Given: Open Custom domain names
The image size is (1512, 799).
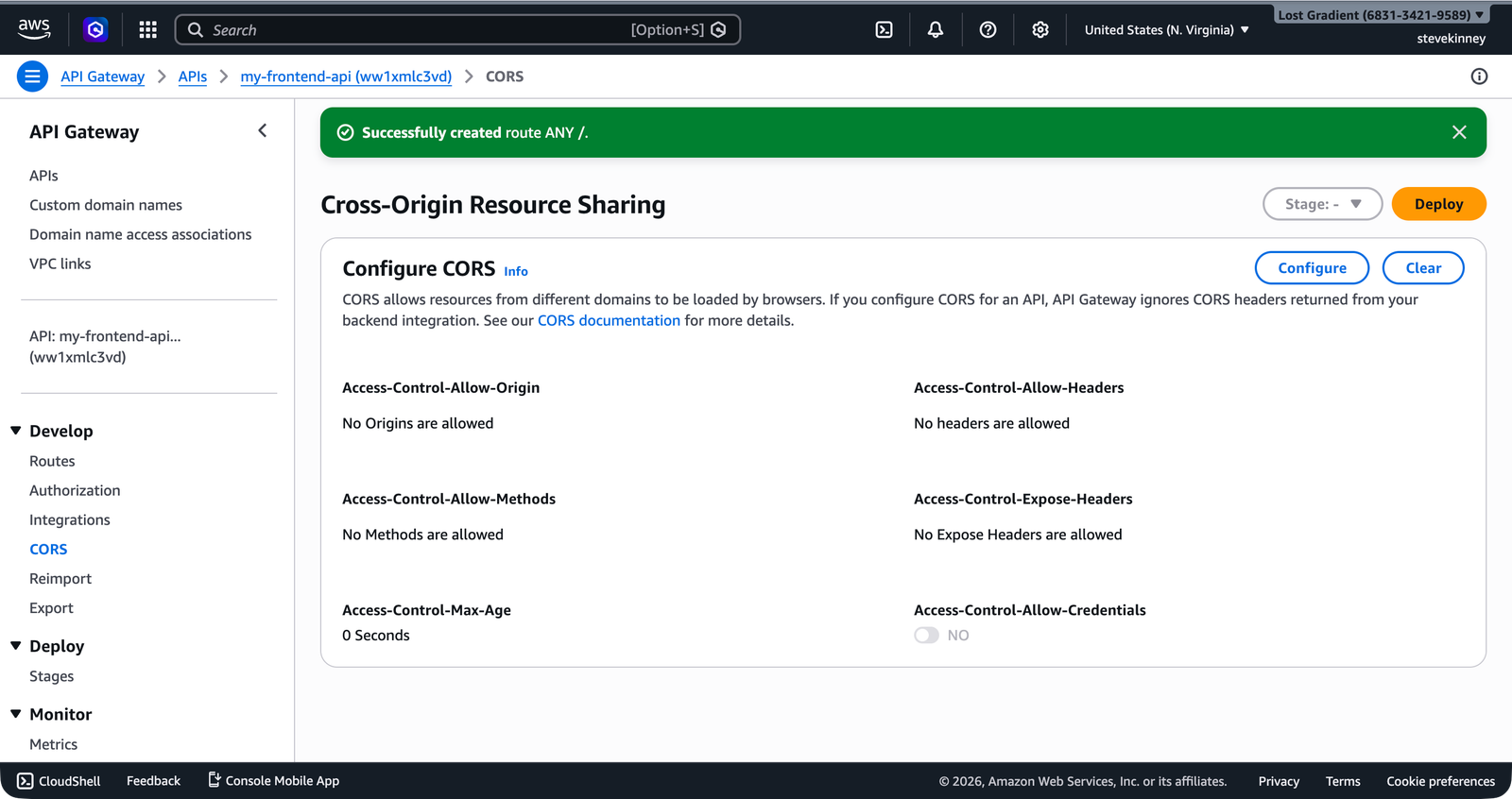Looking at the screenshot, I should tap(106, 205).
